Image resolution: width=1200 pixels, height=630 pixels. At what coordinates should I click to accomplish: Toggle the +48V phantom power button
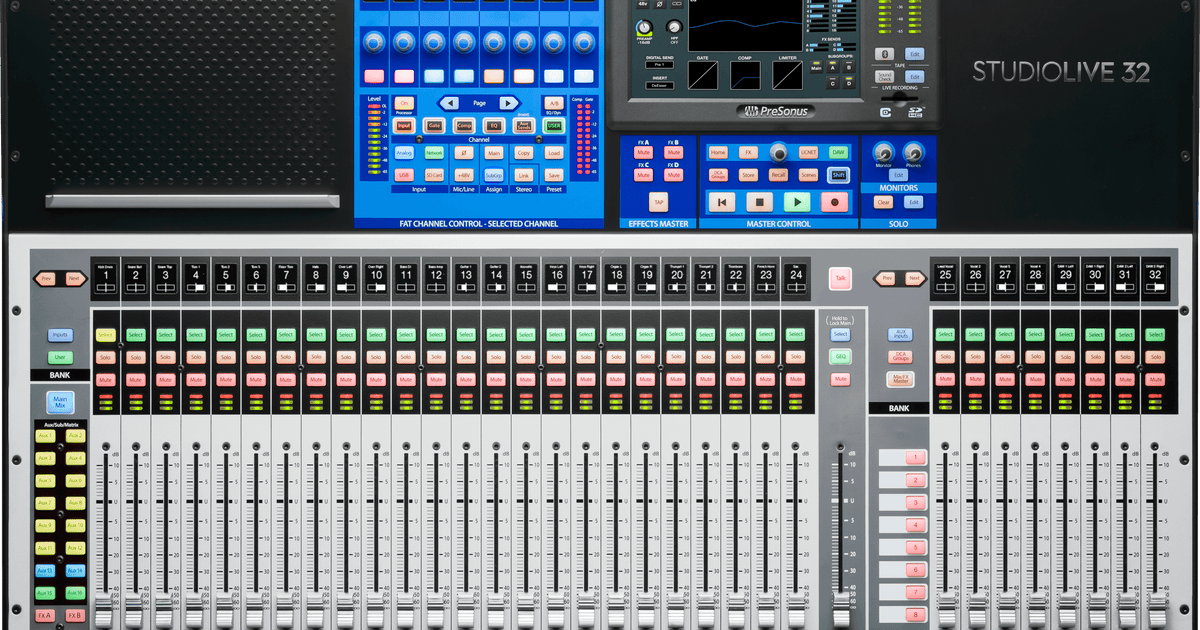point(464,175)
